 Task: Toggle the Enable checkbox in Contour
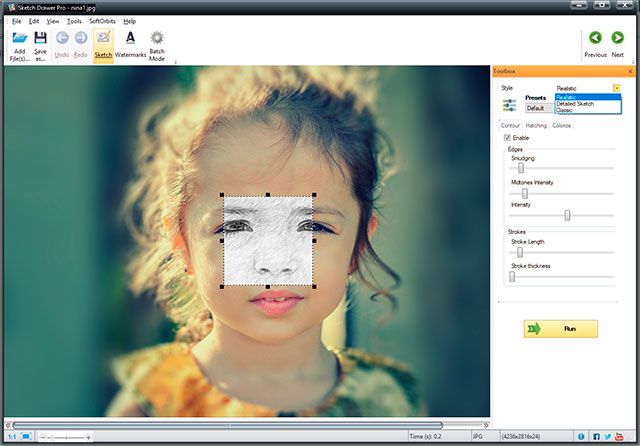tap(508, 137)
